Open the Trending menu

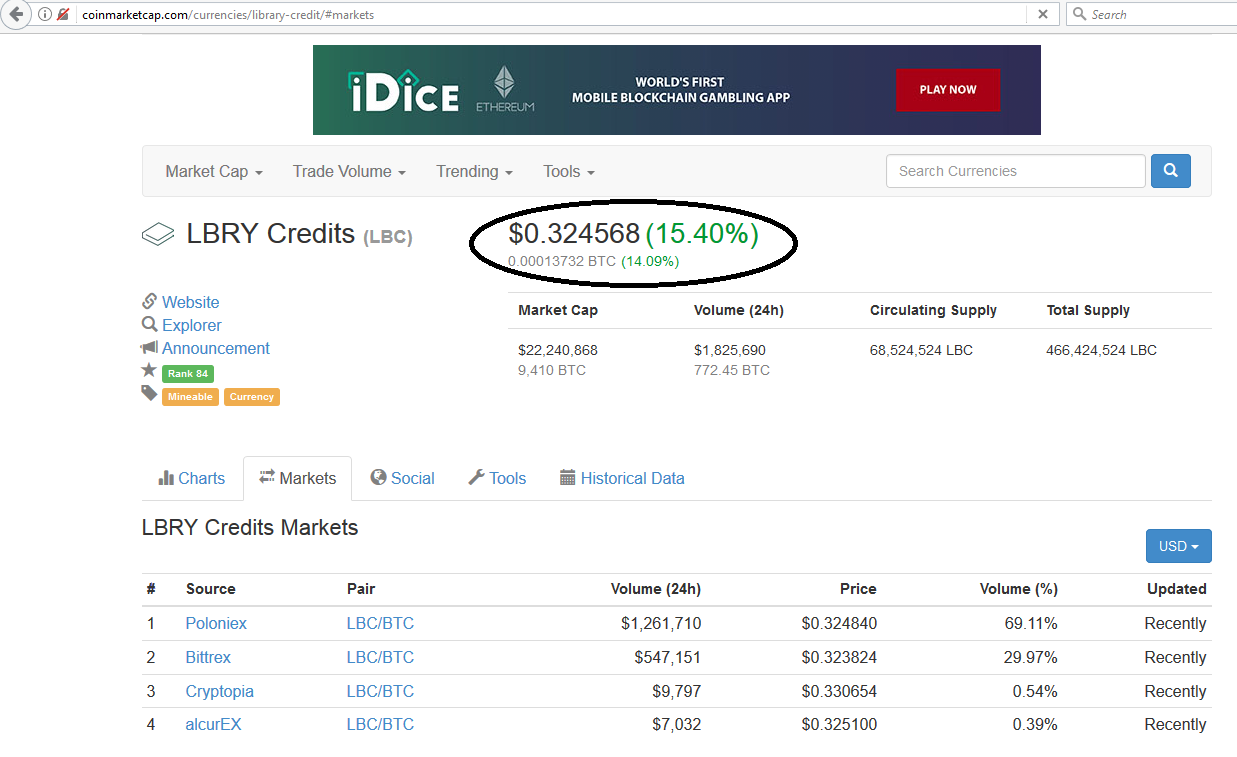tap(473, 171)
